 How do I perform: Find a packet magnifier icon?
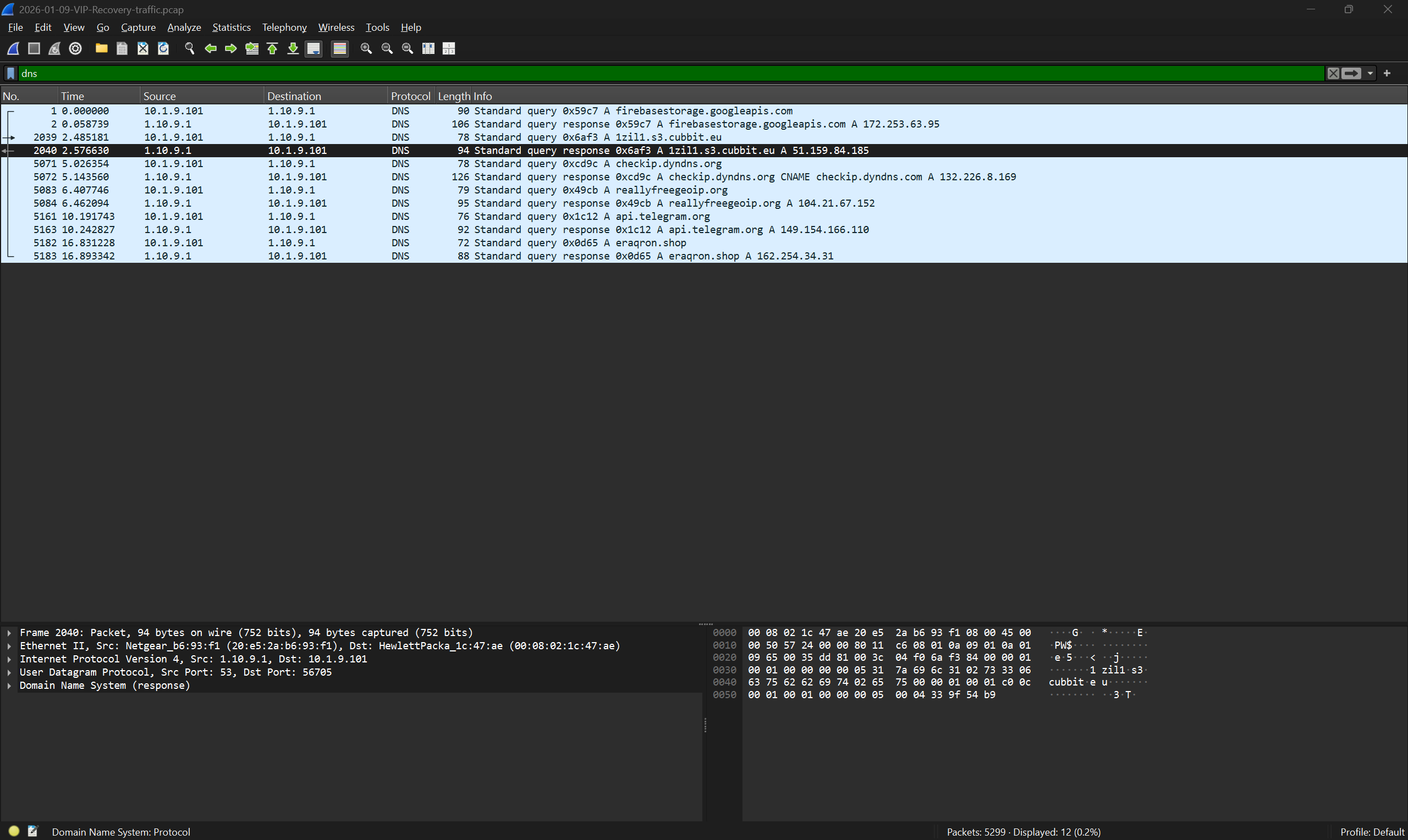tap(190, 49)
